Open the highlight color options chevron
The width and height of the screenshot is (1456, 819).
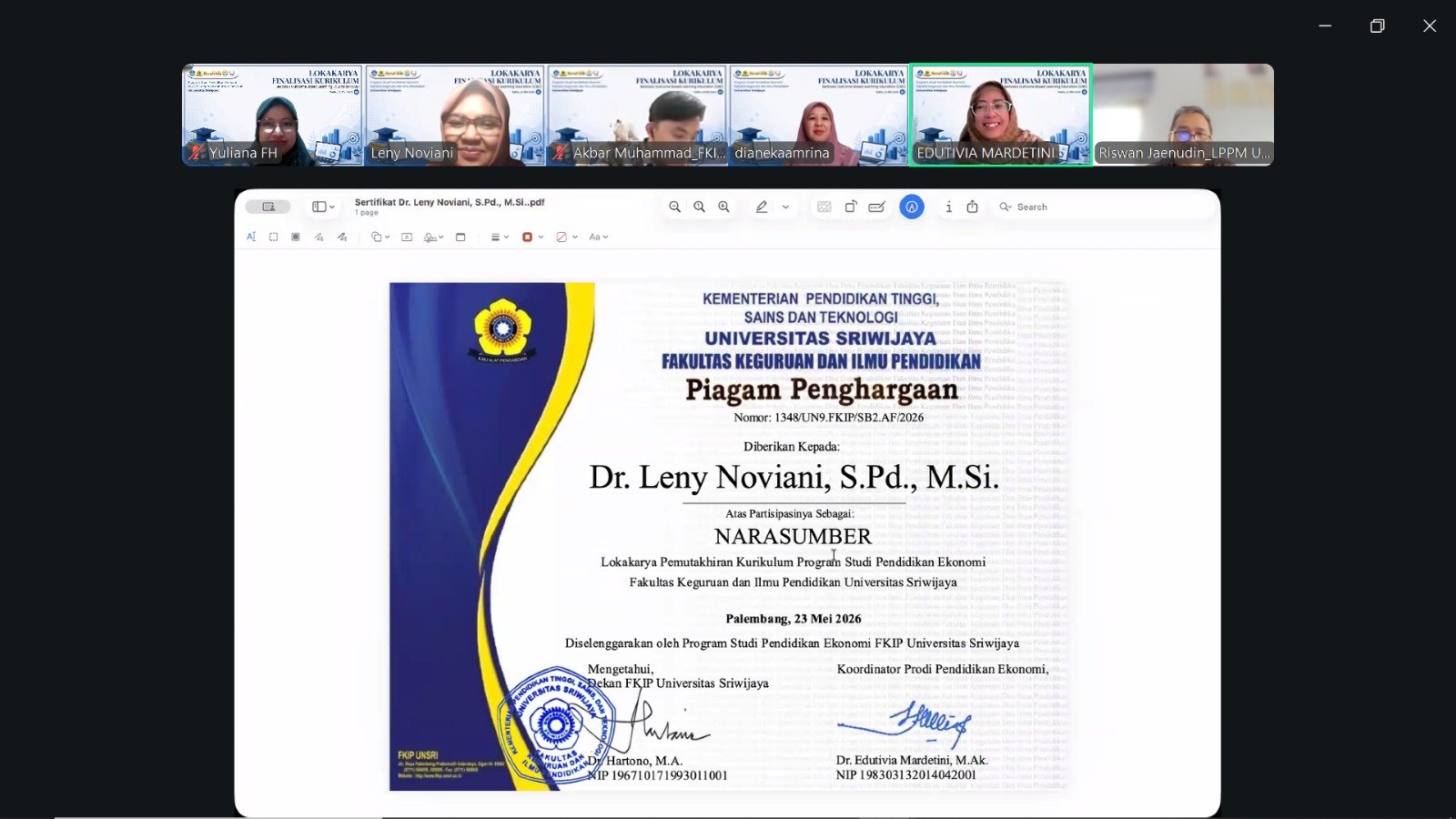tap(785, 207)
